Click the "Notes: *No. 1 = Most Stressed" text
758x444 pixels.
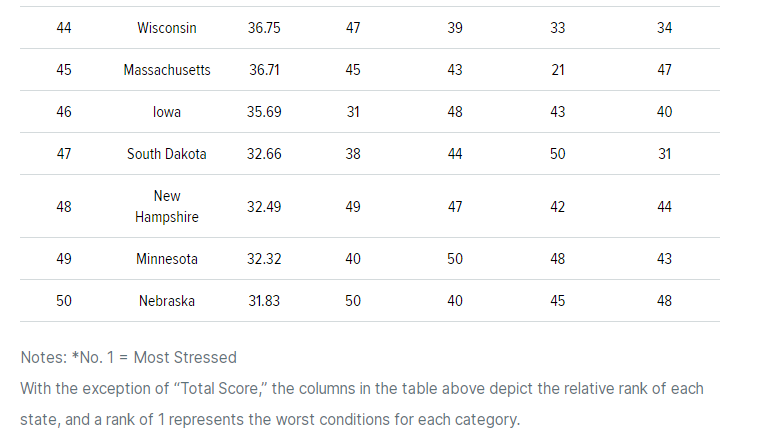coord(128,357)
